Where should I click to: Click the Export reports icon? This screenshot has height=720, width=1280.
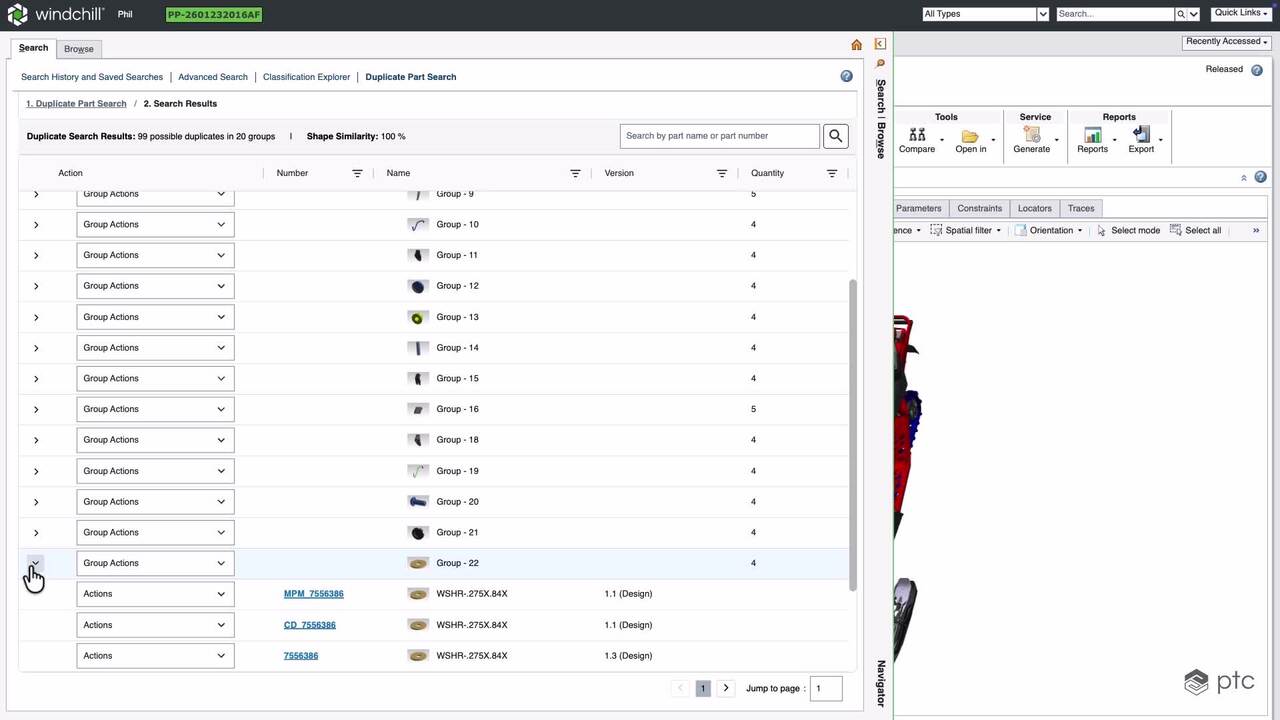pos(1141,136)
